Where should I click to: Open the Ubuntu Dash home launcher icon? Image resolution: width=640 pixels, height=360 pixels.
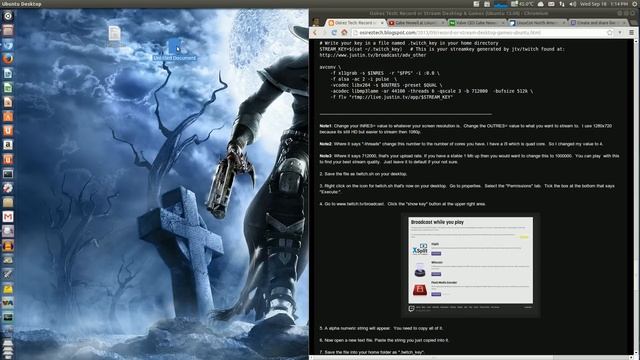pos(8,16)
